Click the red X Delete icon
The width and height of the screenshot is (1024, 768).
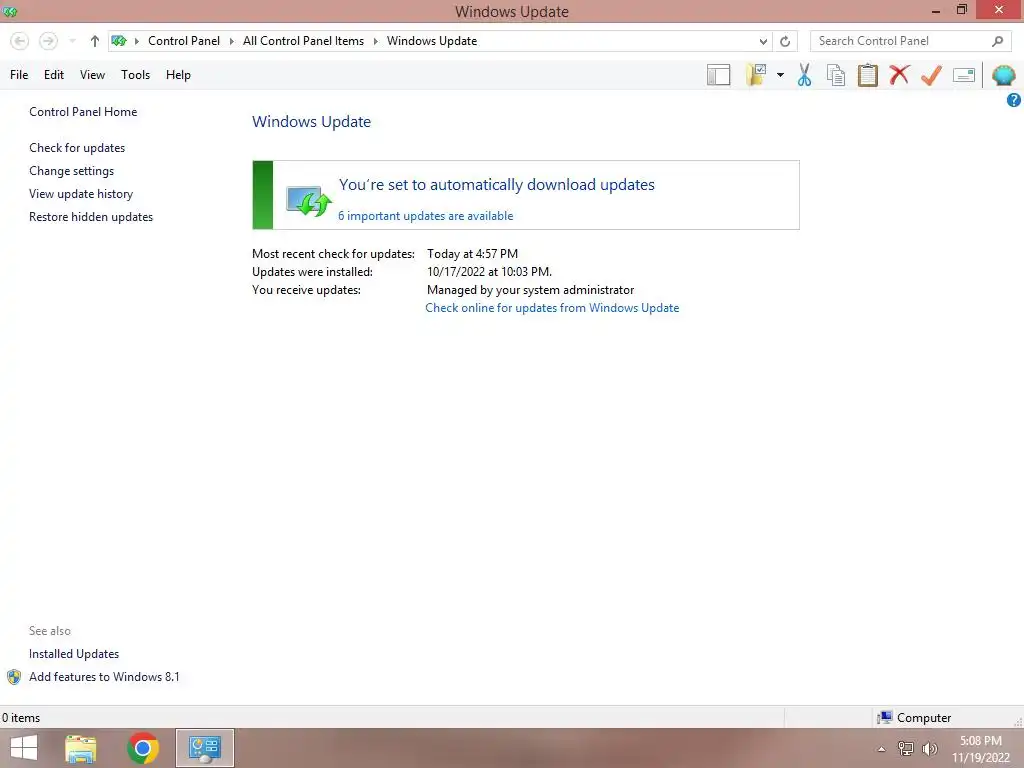899,74
